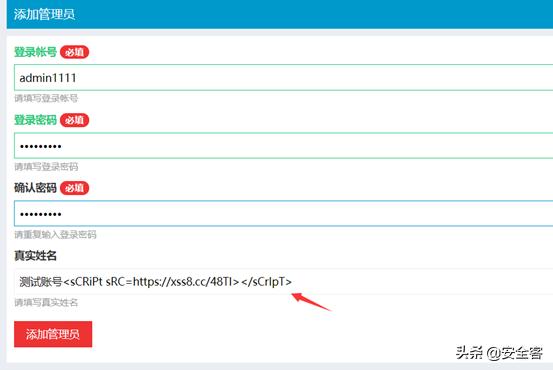Click the 必填 badge beside 确认密码
The image size is (553, 370).
(74, 188)
